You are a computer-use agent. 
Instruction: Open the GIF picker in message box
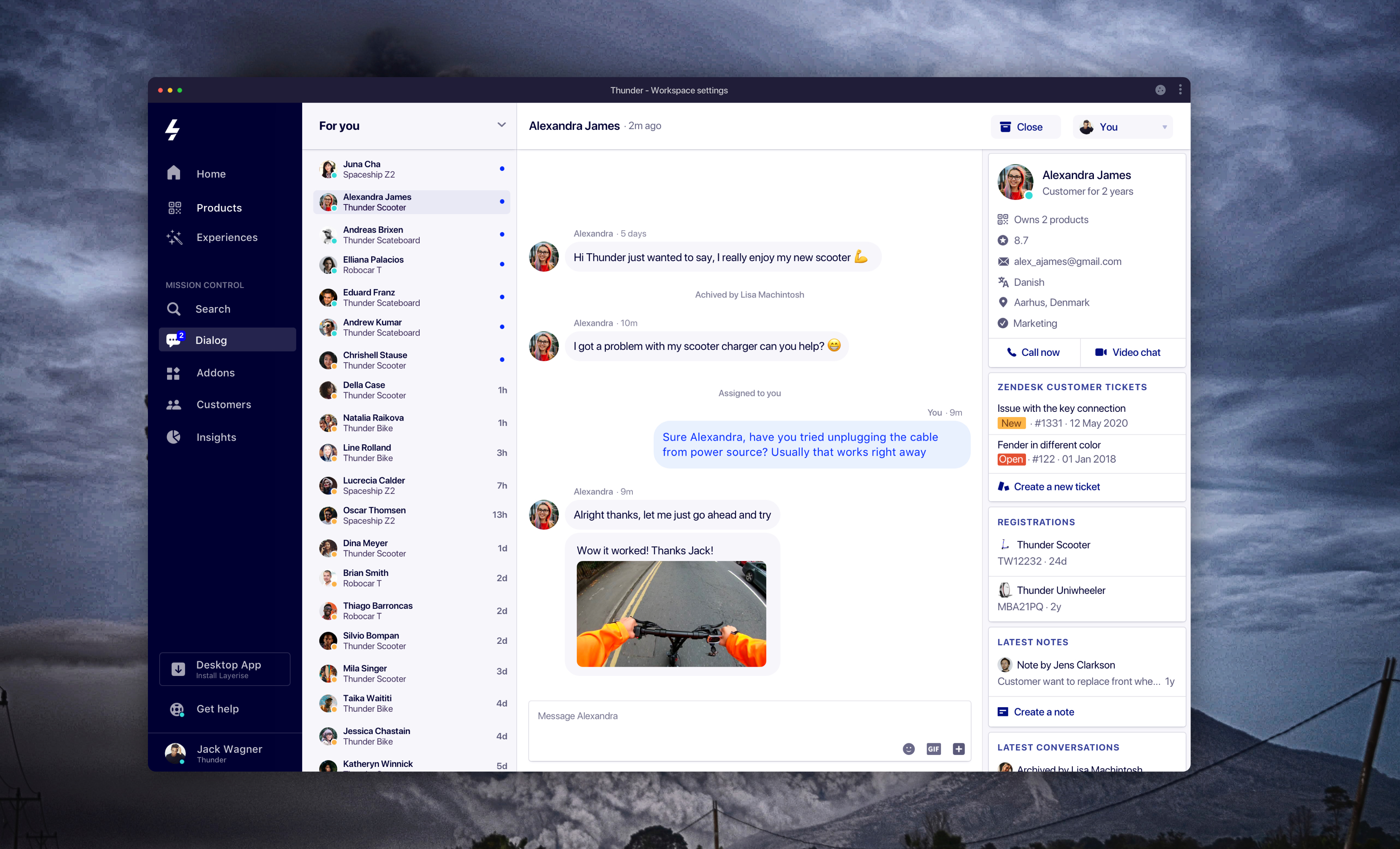[934, 749]
